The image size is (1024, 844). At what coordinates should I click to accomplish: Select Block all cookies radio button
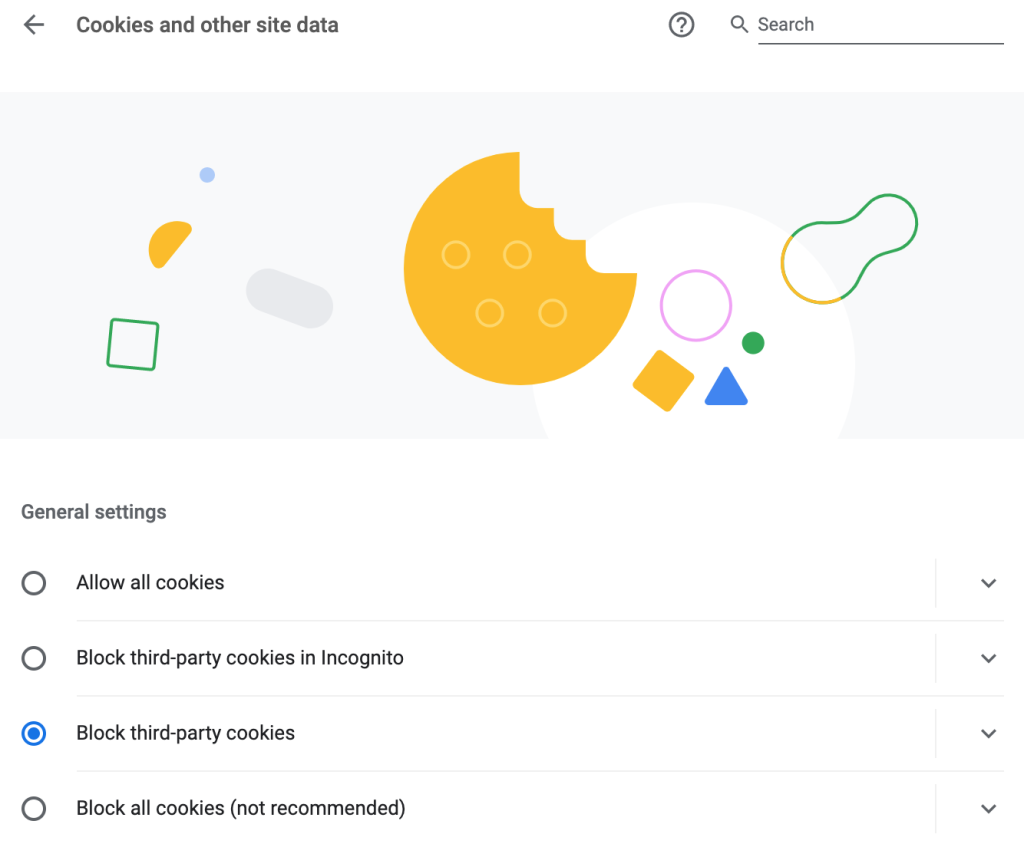click(x=34, y=809)
